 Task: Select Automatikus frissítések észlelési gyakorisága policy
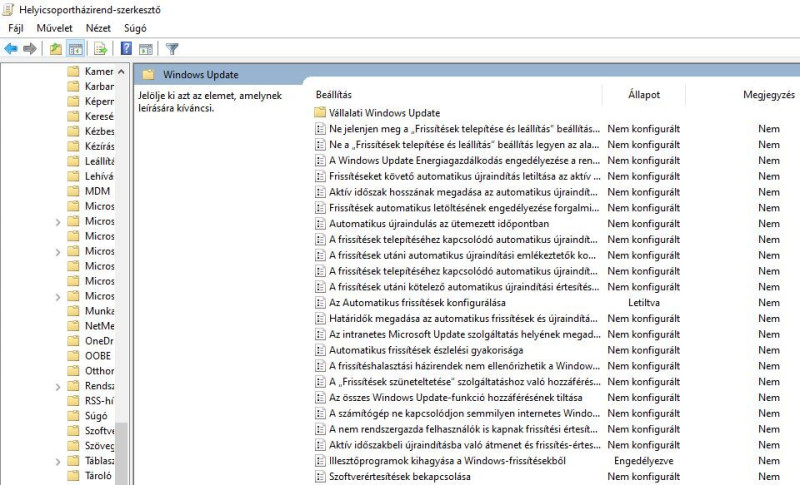click(426, 350)
